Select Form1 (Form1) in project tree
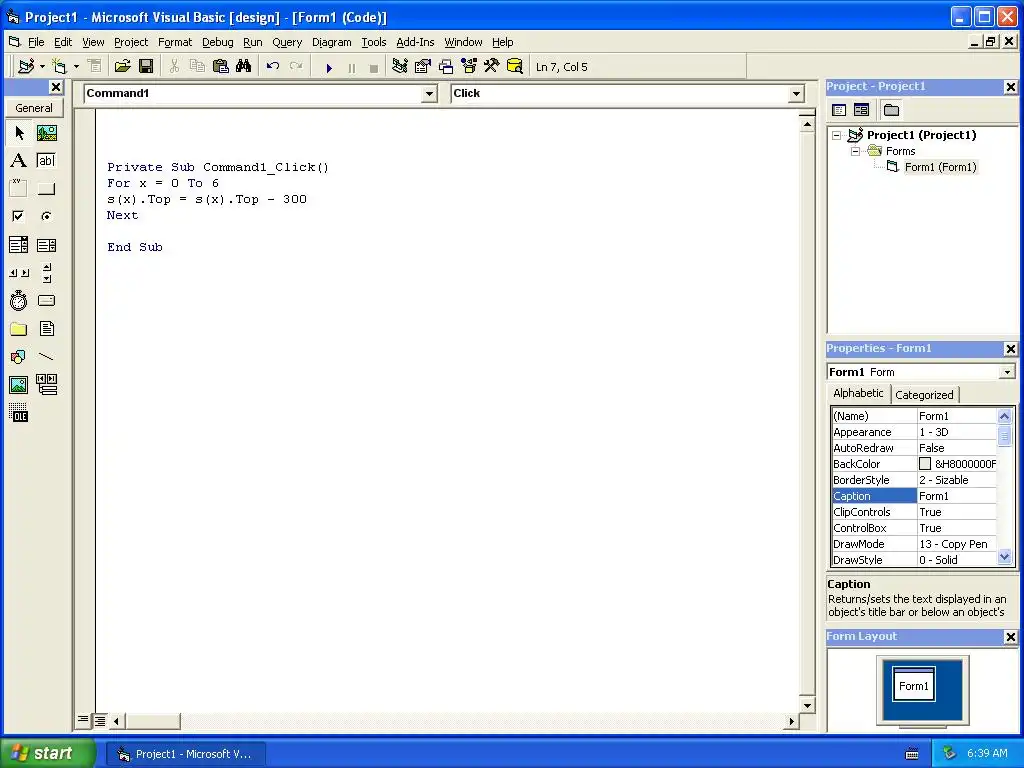The width and height of the screenshot is (1024, 768). coord(940,167)
